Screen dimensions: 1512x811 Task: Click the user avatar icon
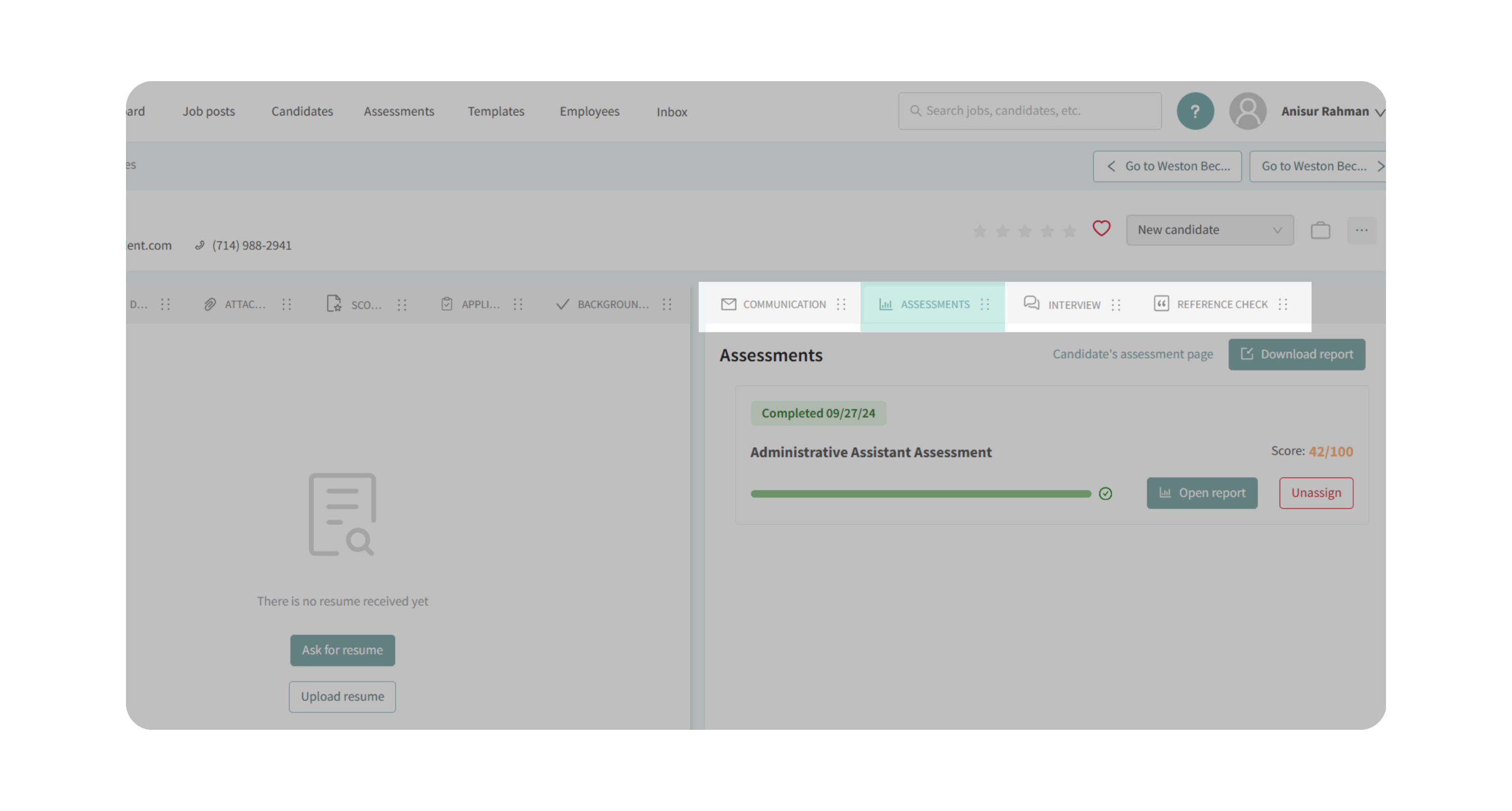(1247, 111)
